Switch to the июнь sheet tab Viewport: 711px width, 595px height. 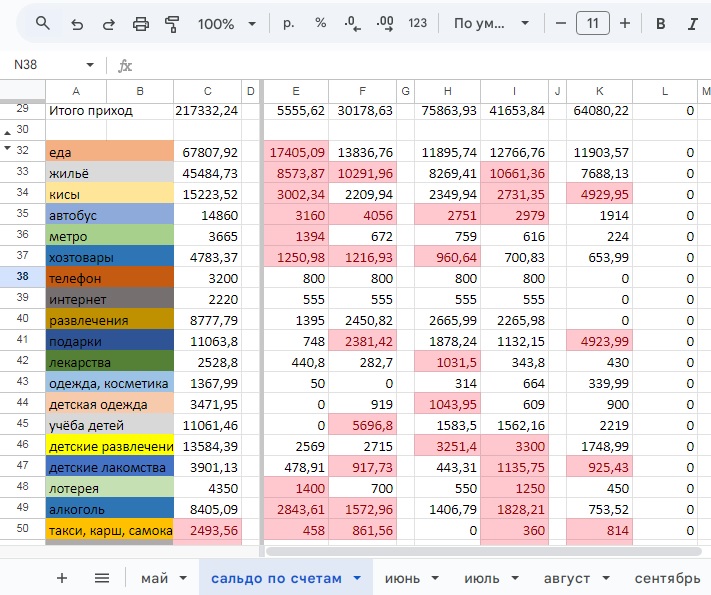[402, 578]
